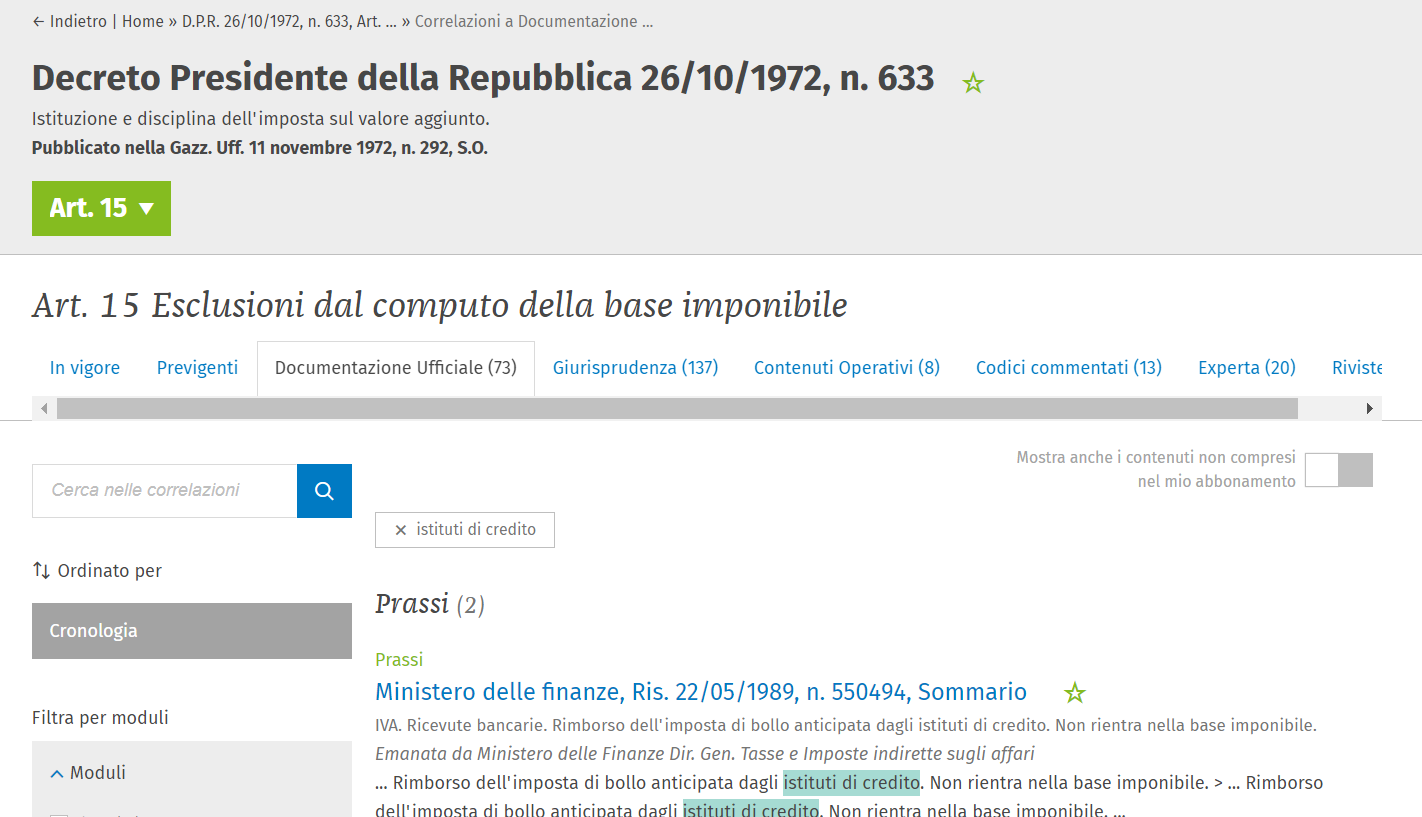
Task: Select the Codici commentati (13) tab
Action: point(1068,368)
